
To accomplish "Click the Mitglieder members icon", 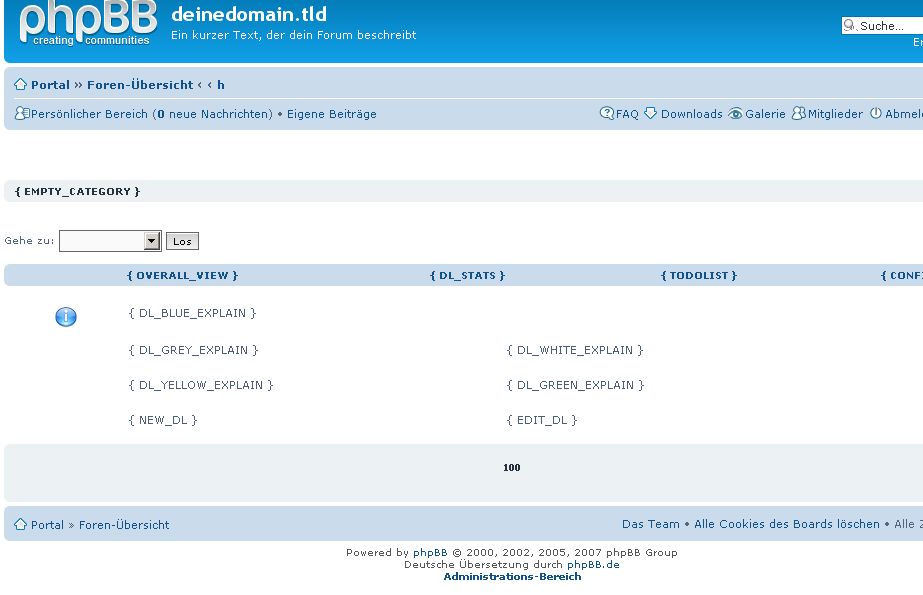I will tap(798, 114).
